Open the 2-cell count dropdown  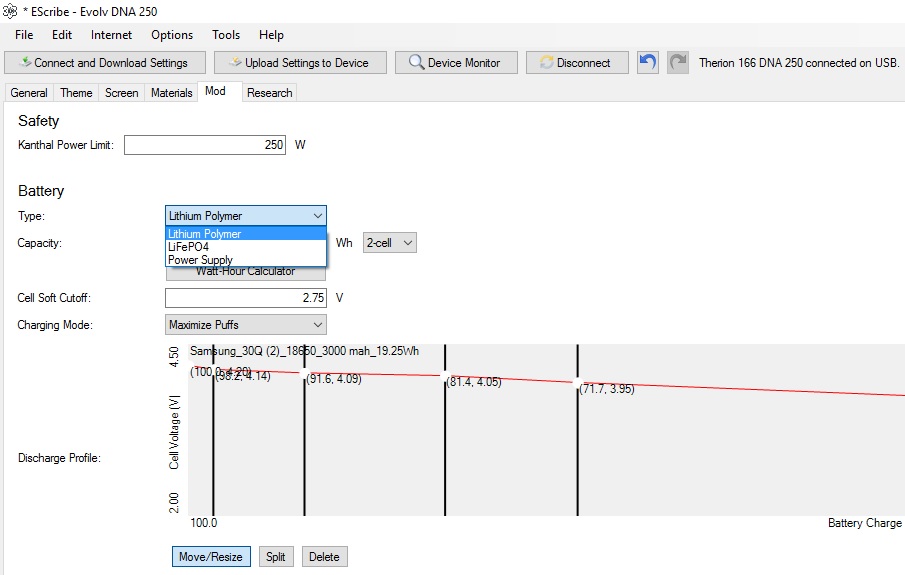(x=389, y=243)
